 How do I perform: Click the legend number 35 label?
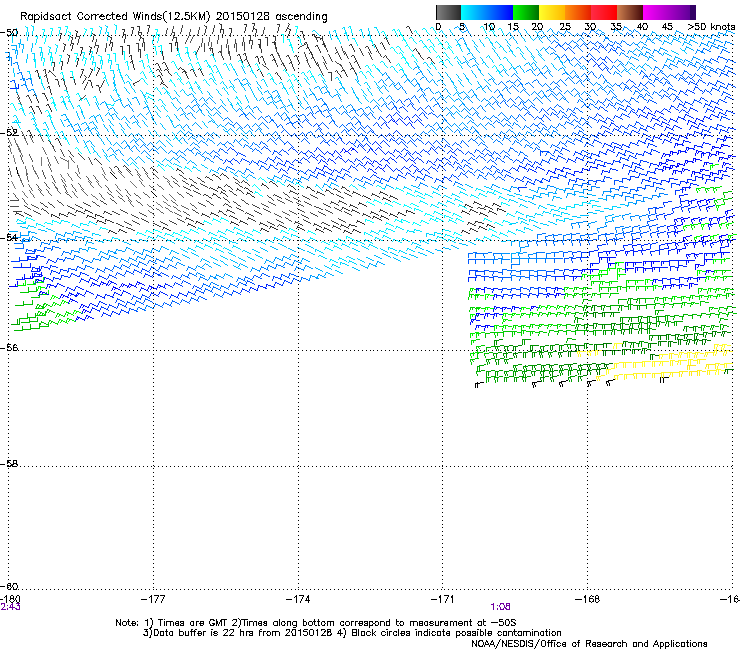click(x=616, y=27)
